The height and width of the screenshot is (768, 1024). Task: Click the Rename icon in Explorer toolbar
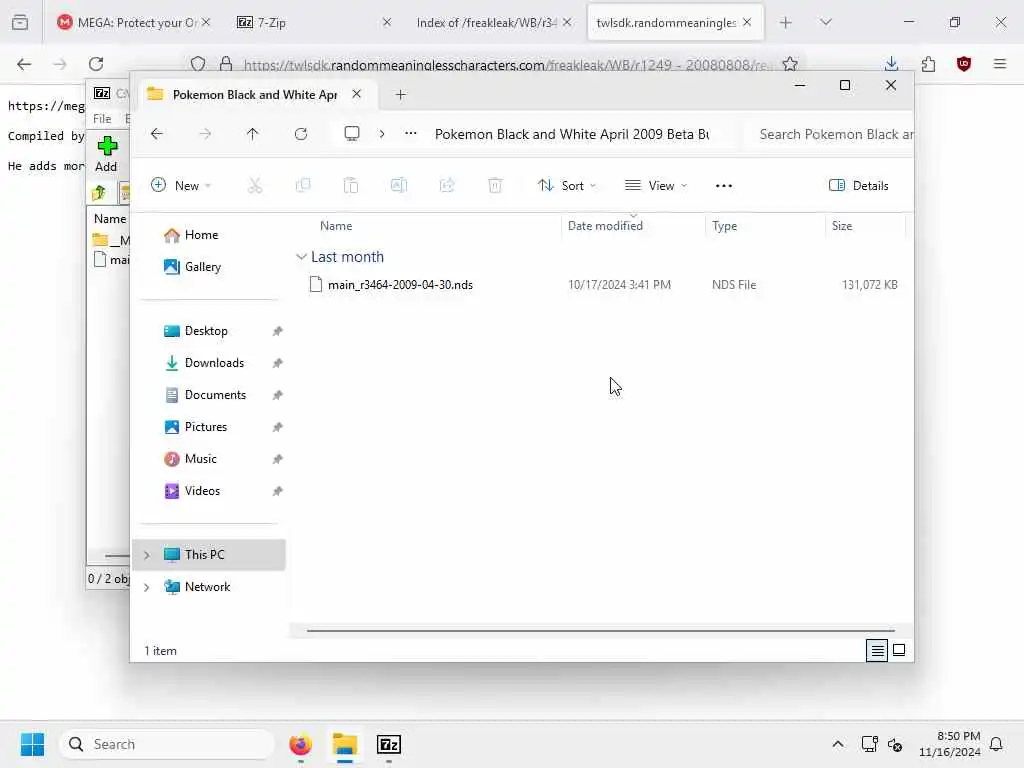399,185
